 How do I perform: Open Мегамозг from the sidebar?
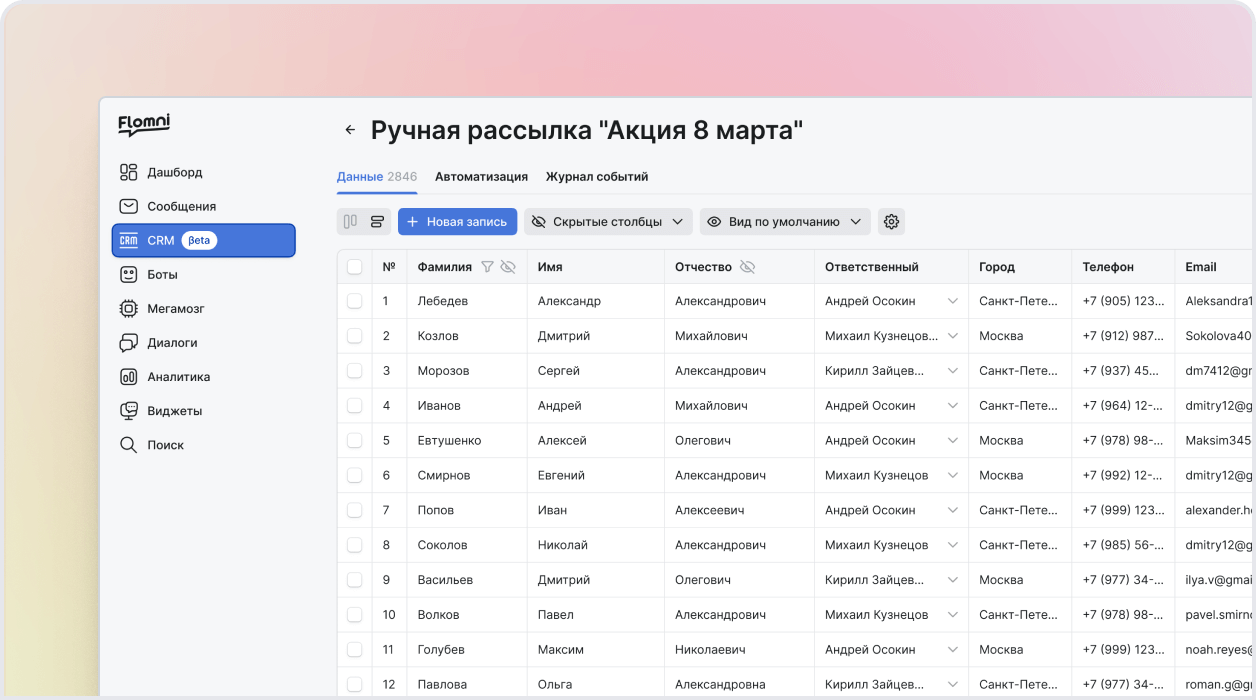pos(175,309)
